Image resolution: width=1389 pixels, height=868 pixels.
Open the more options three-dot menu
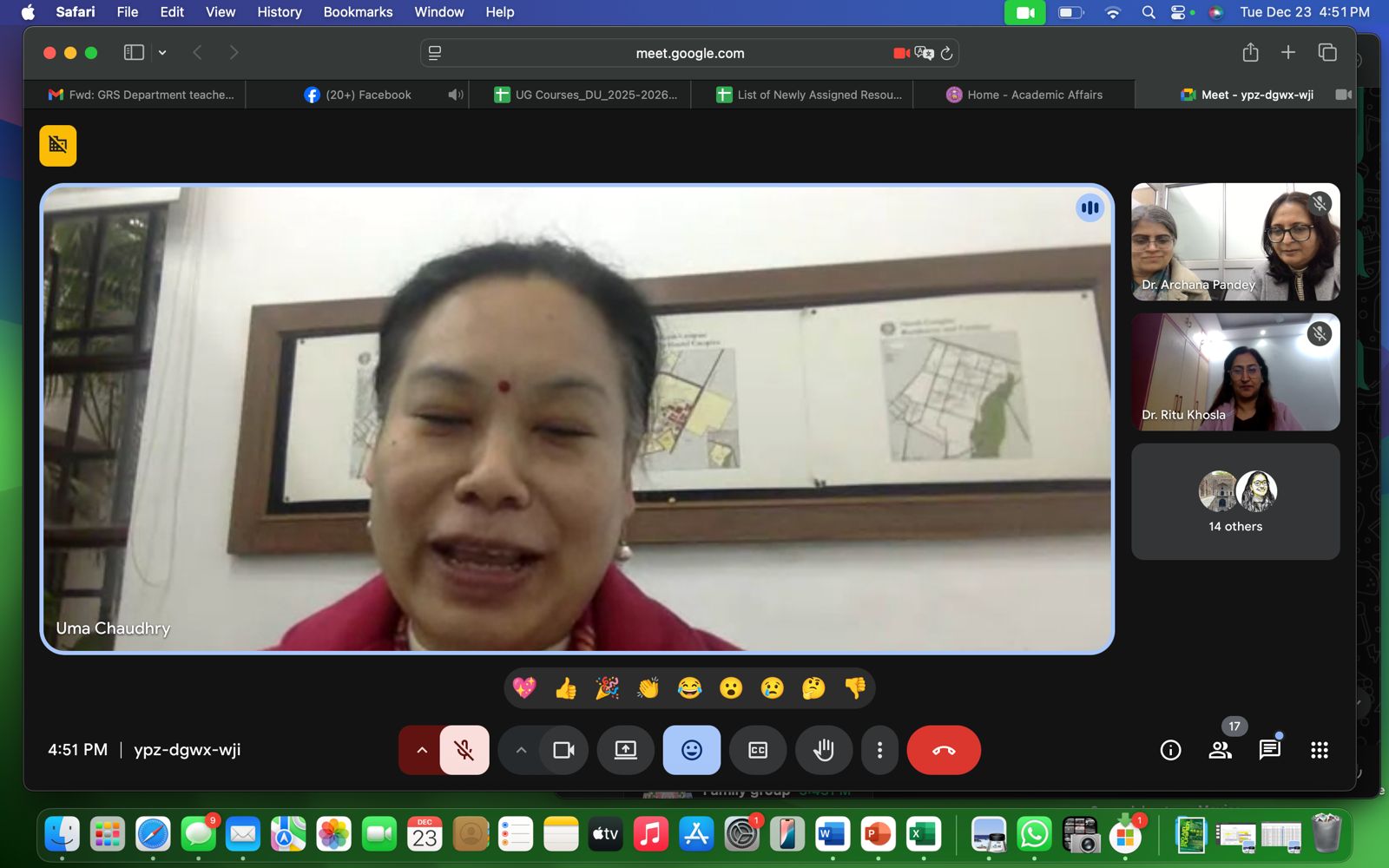point(879,750)
